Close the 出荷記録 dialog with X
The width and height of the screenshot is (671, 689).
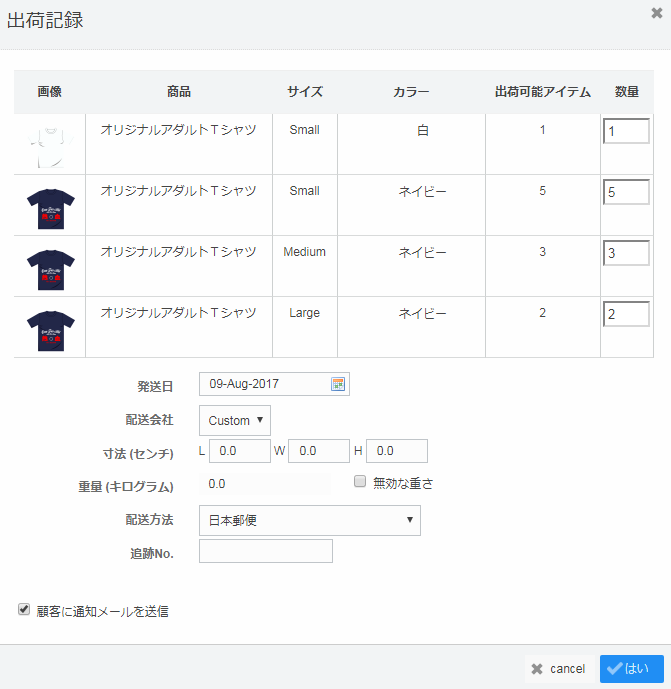click(x=656, y=13)
